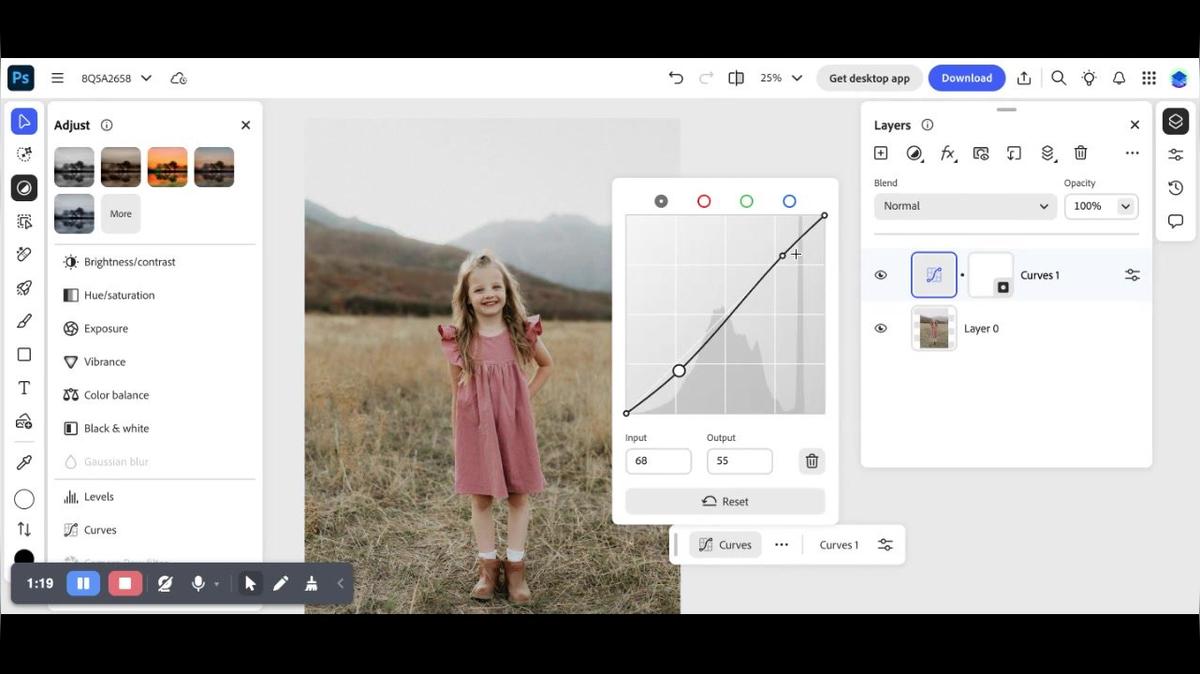Open the Blend mode Normal dropdown
The width and height of the screenshot is (1200, 674).
tap(965, 206)
